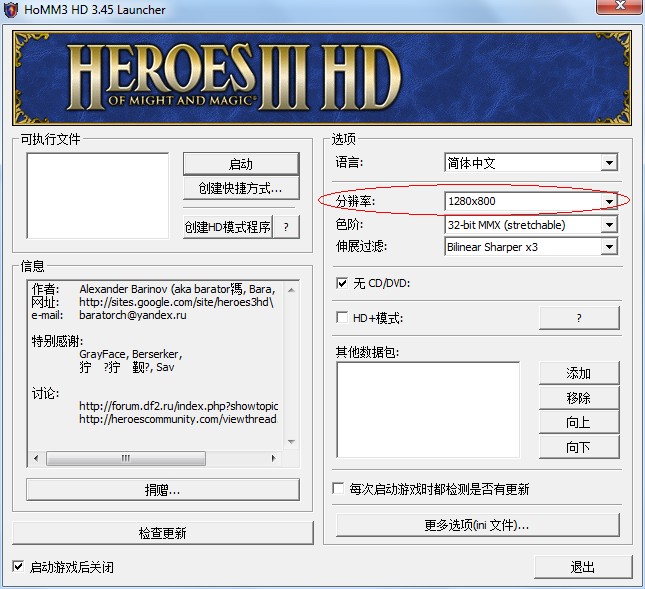Click the 添加 button

point(579,373)
